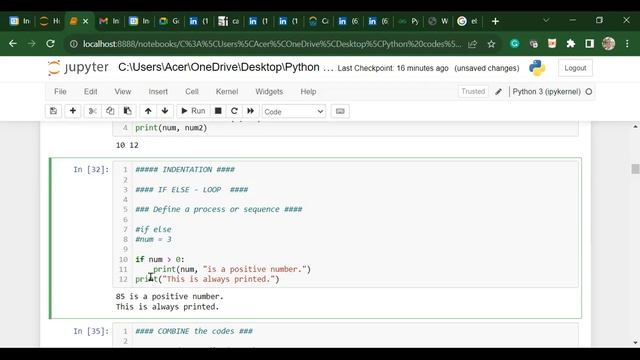Click '85 is a positive number.' output

pos(169,296)
